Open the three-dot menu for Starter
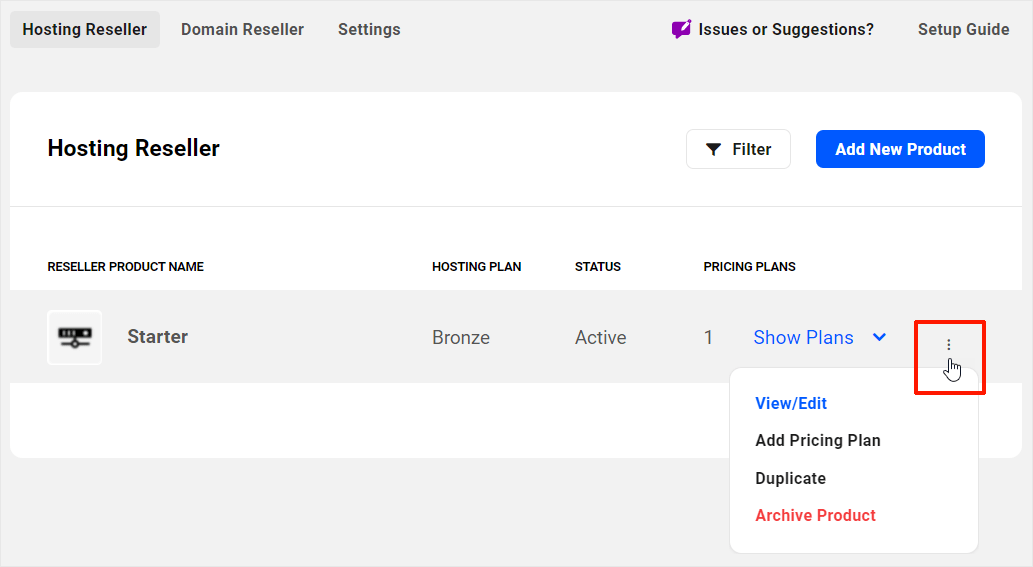 coord(949,344)
